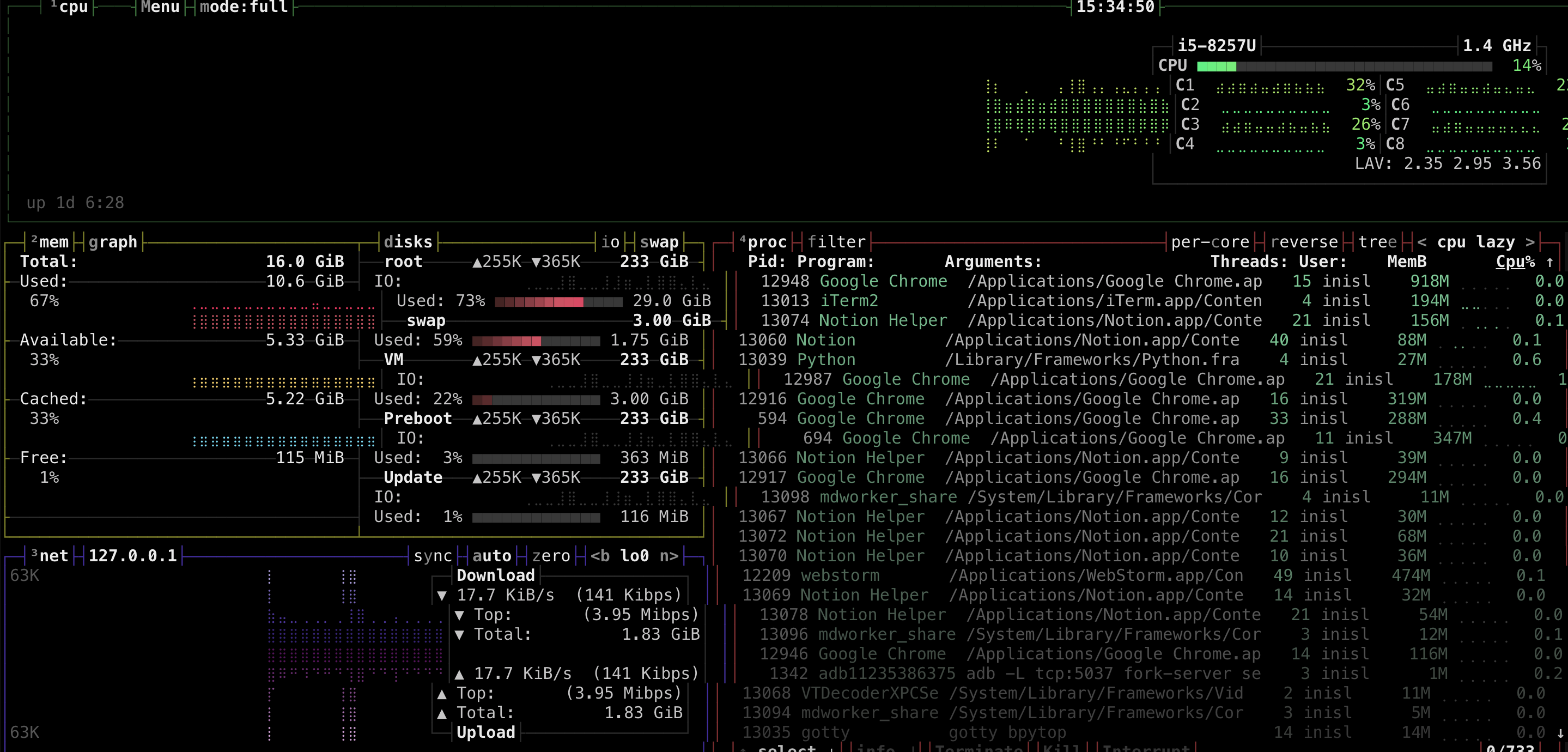The image size is (1568, 752).
Task: Select previous sort column with left arrow
Action: [1421, 242]
